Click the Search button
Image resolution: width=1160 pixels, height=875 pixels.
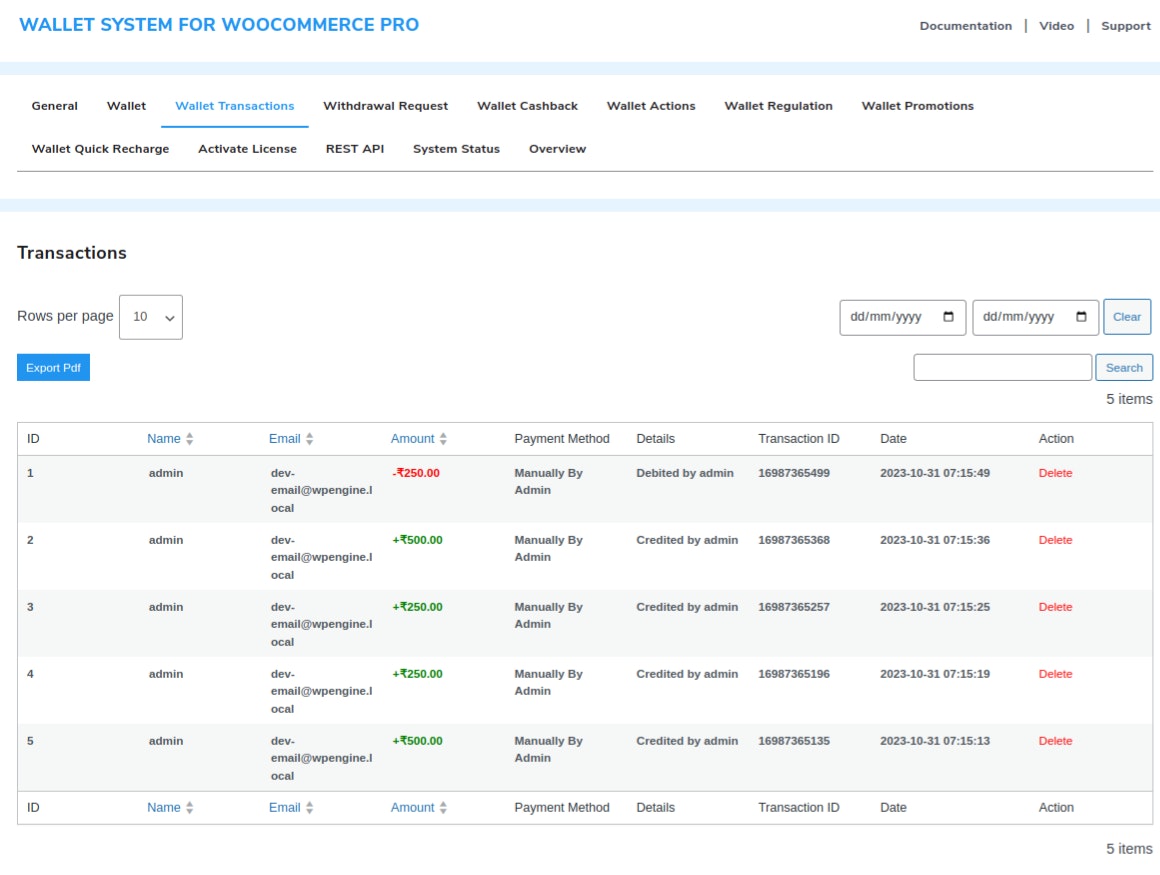(1124, 368)
